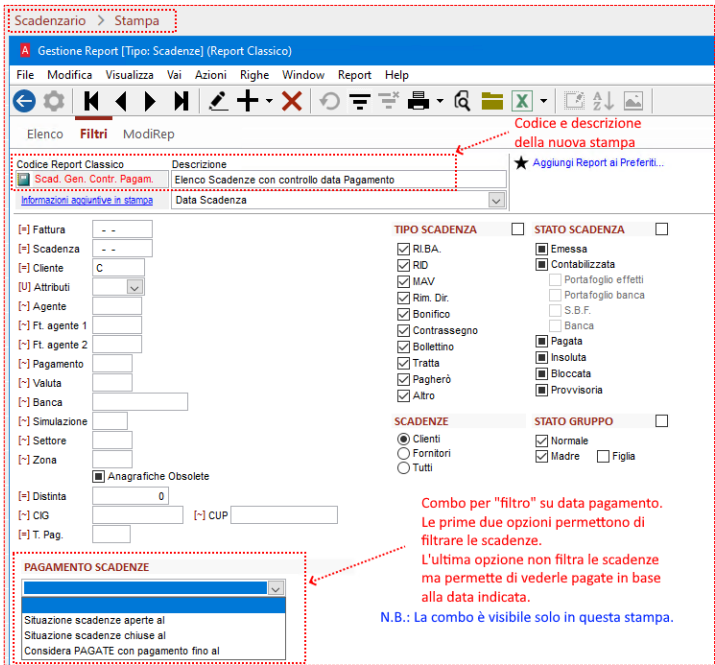Switch to the Elenco tab
The height and width of the screenshot is (665, 715).
(45, 134)
